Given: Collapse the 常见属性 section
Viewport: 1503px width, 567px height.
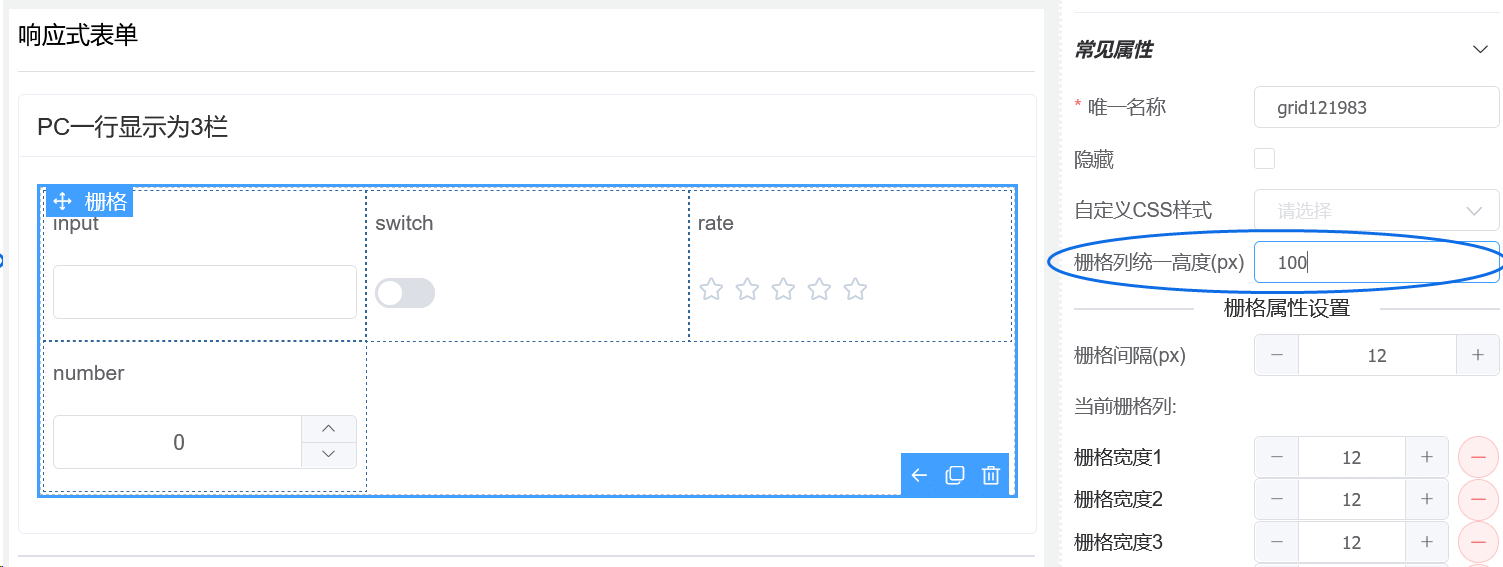Looking at the screenshot, I should pyautogui.click(x=1480, y=49).
